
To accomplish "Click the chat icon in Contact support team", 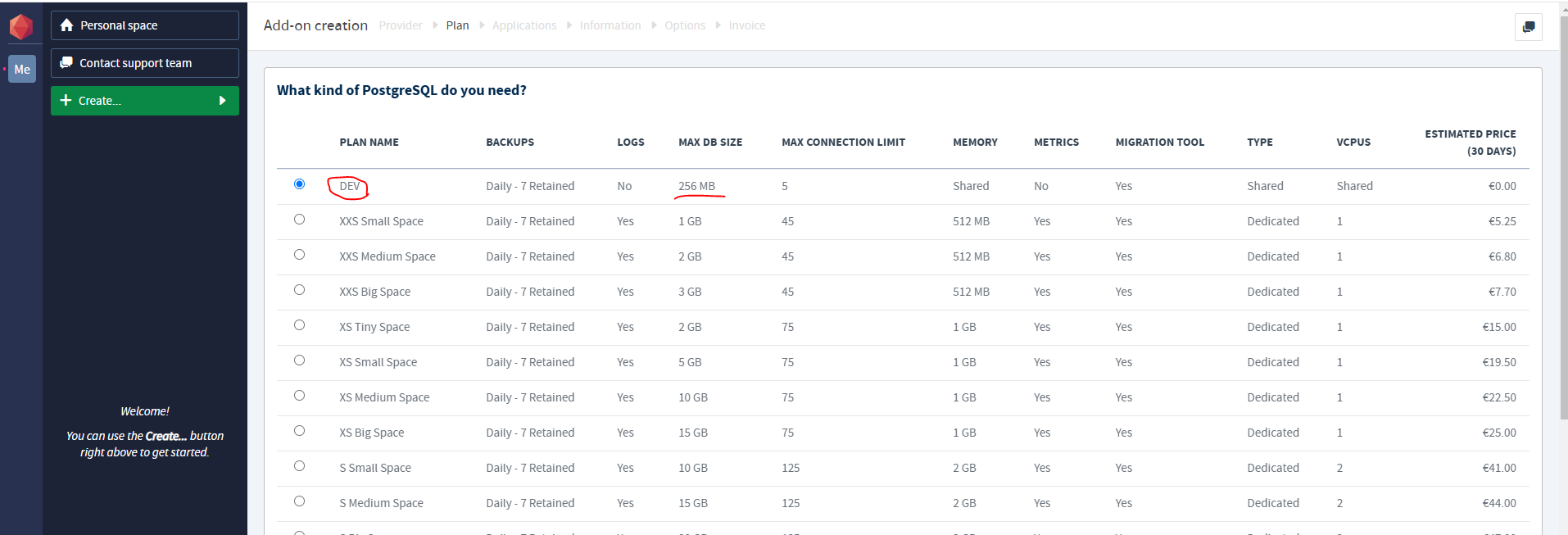I will point(66,63).
